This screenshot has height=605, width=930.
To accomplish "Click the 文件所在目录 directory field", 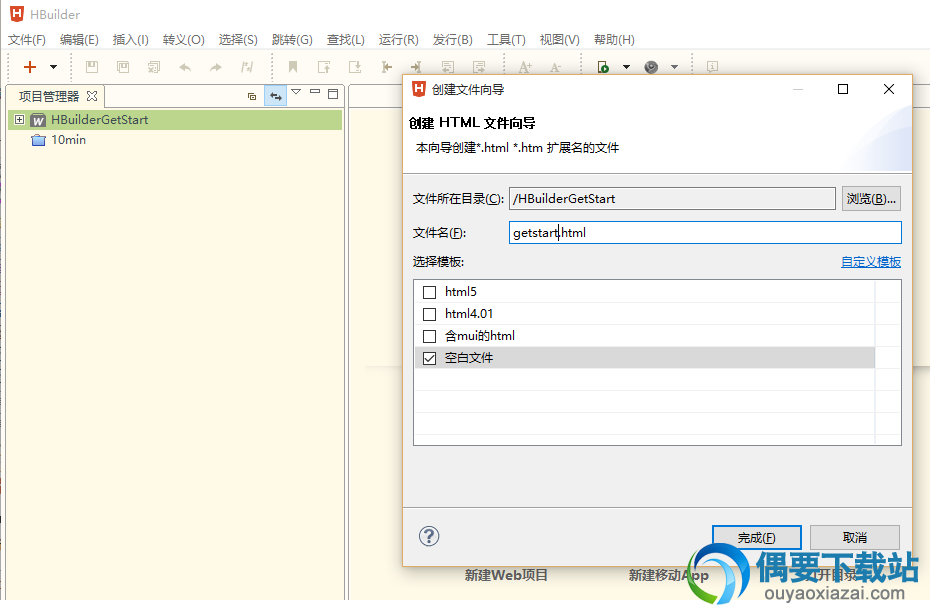I will pos(672,199).
